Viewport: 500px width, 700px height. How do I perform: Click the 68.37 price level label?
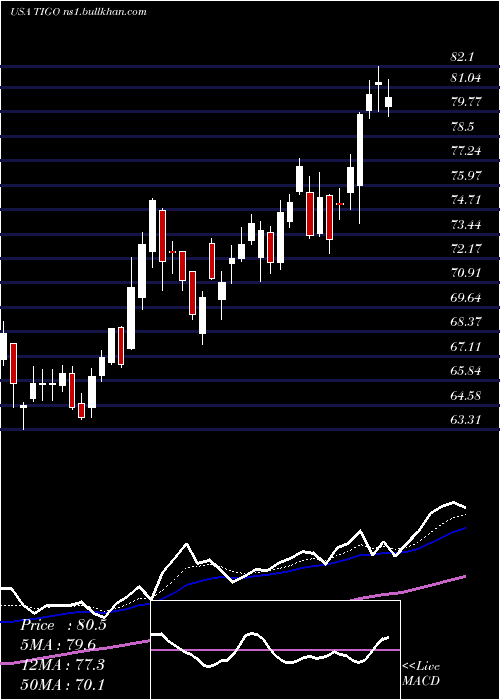click(466, 321)
